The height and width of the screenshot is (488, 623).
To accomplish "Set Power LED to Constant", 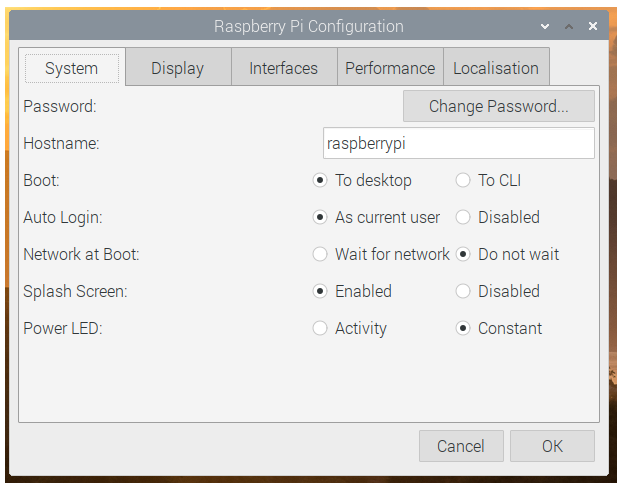I will [463, 328].
